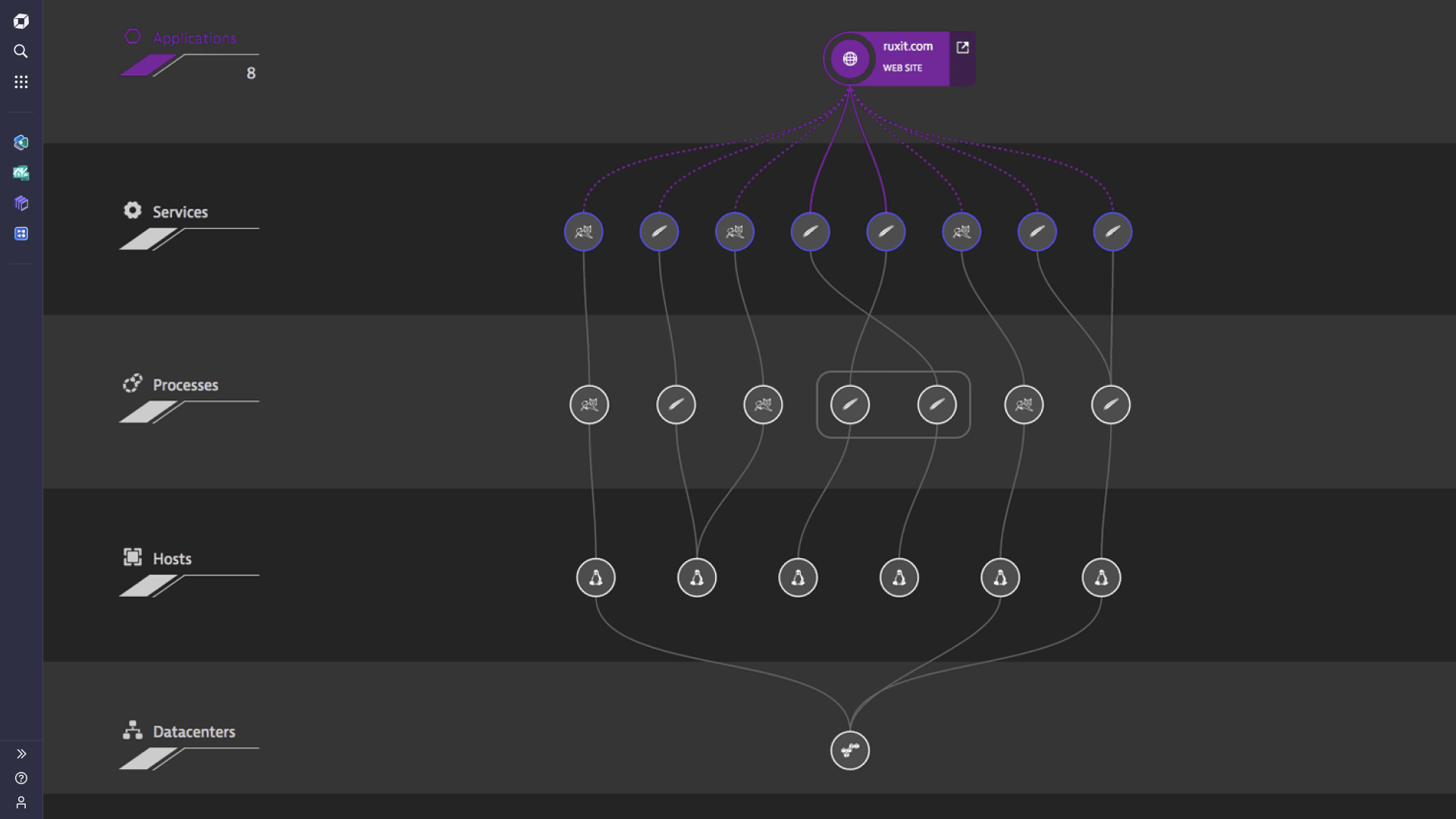The height and width of the screenshot is (819, 1456).
Task: Click the process icon beside Processes label
Action: 133,383
